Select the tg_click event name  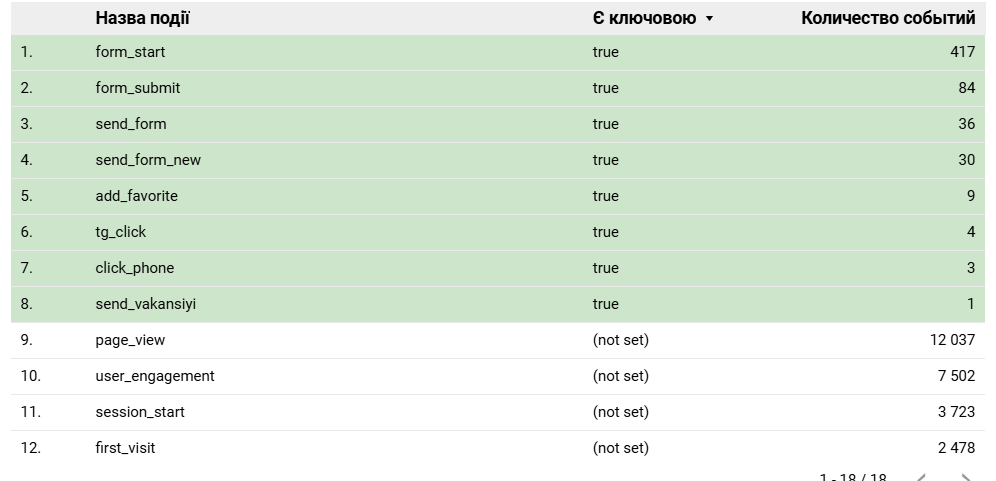pos(121,232)
